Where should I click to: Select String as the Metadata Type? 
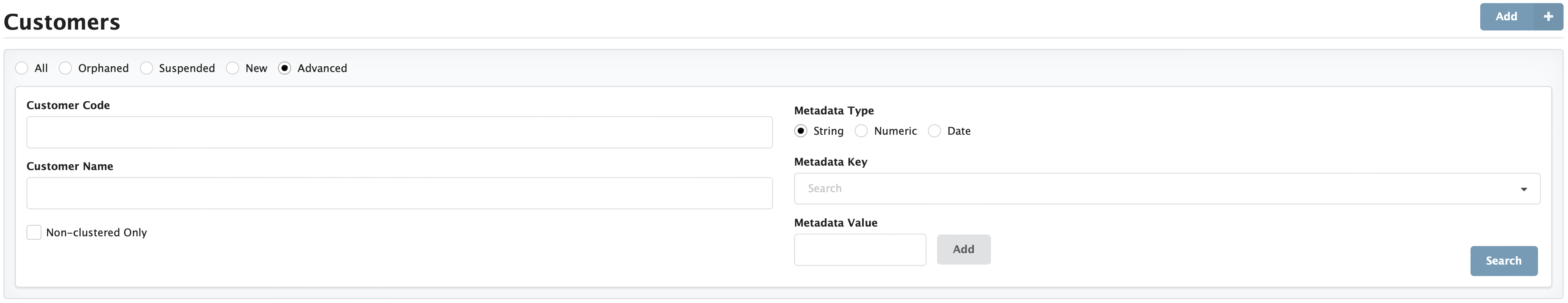800,130
